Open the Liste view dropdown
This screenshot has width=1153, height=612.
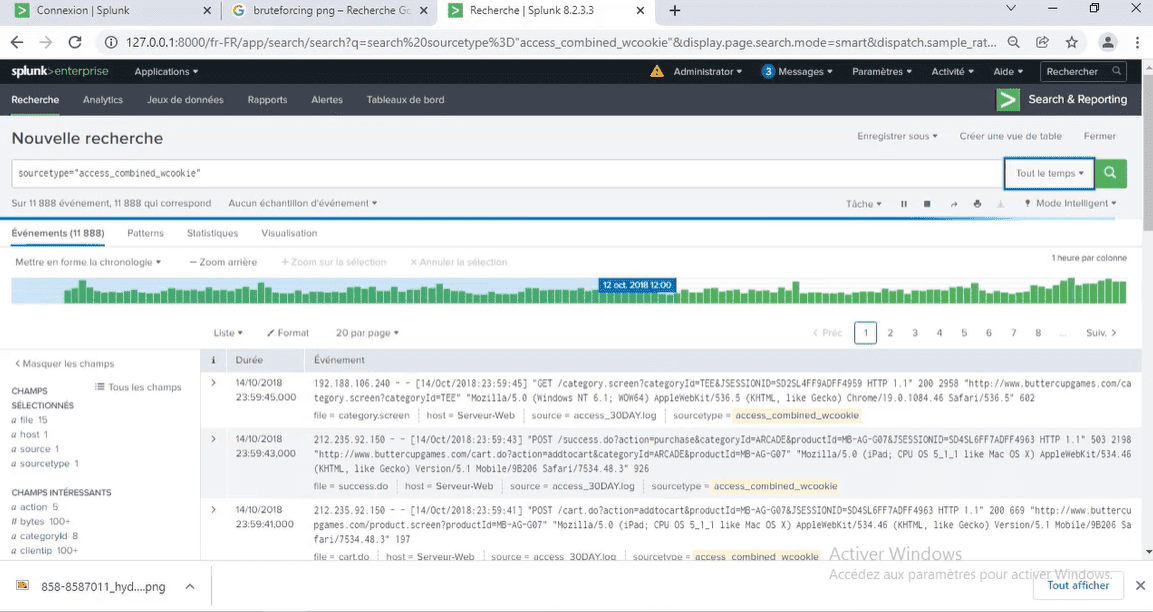(228, 332)
